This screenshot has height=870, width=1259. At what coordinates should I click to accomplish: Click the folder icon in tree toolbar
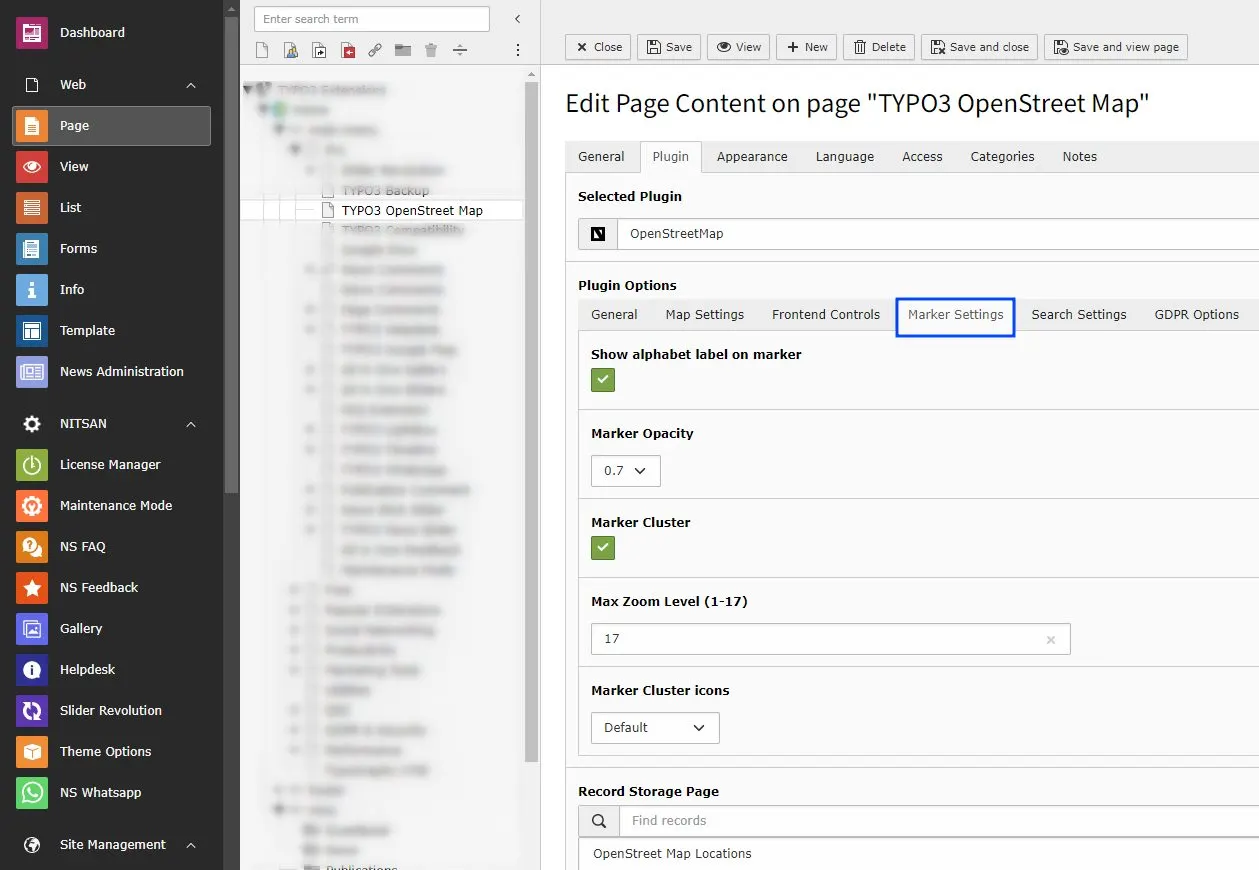pos(403,50)
